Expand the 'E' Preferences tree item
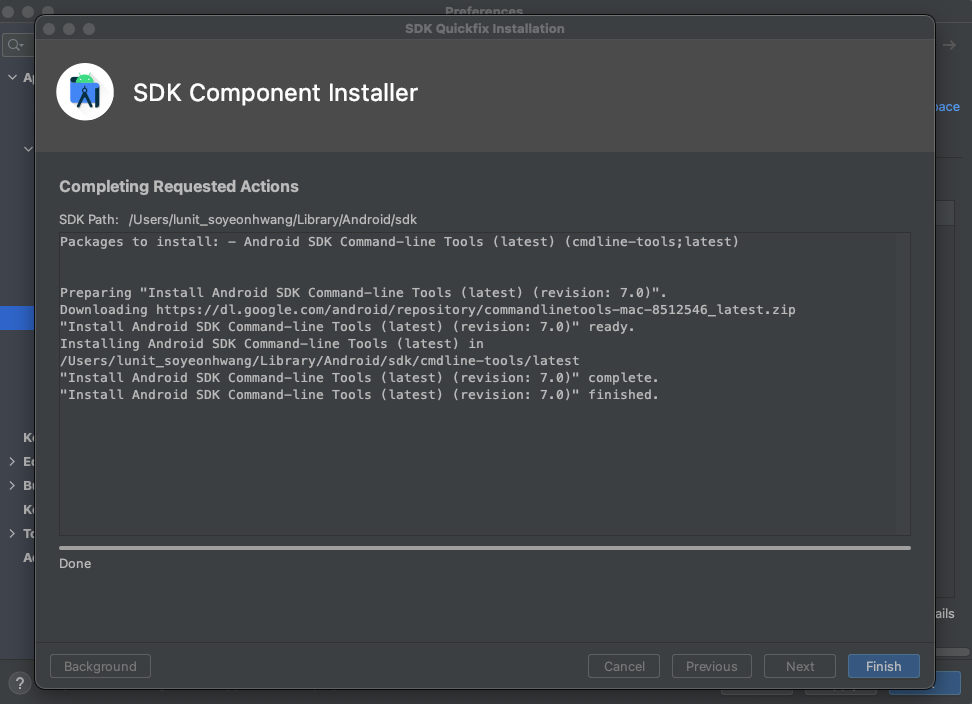The image size is (972, 704). (12, 461)
